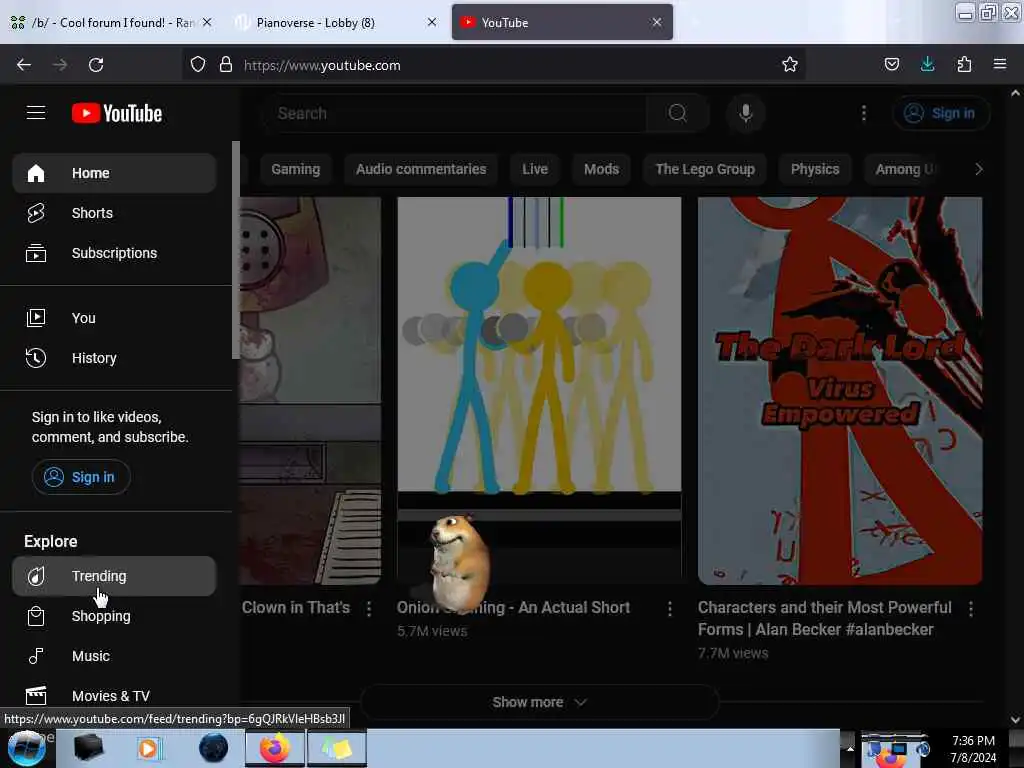Open Subscriptions in sidebar
The height and width of the screenshot is (768, 1024).
pyautogui.click(x=114, y=253)
